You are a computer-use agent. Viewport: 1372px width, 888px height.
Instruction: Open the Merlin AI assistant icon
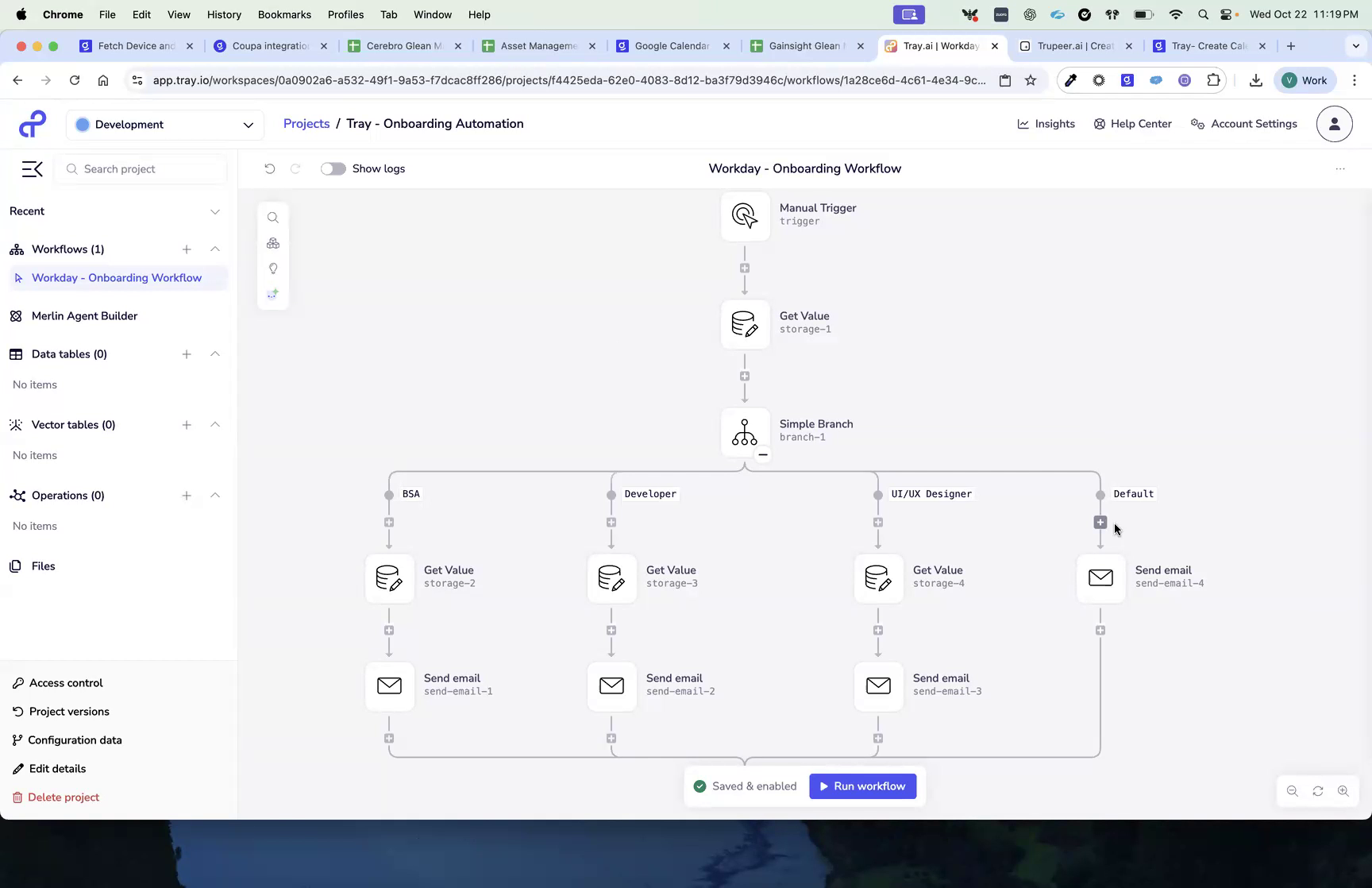[x=273, y=294]
